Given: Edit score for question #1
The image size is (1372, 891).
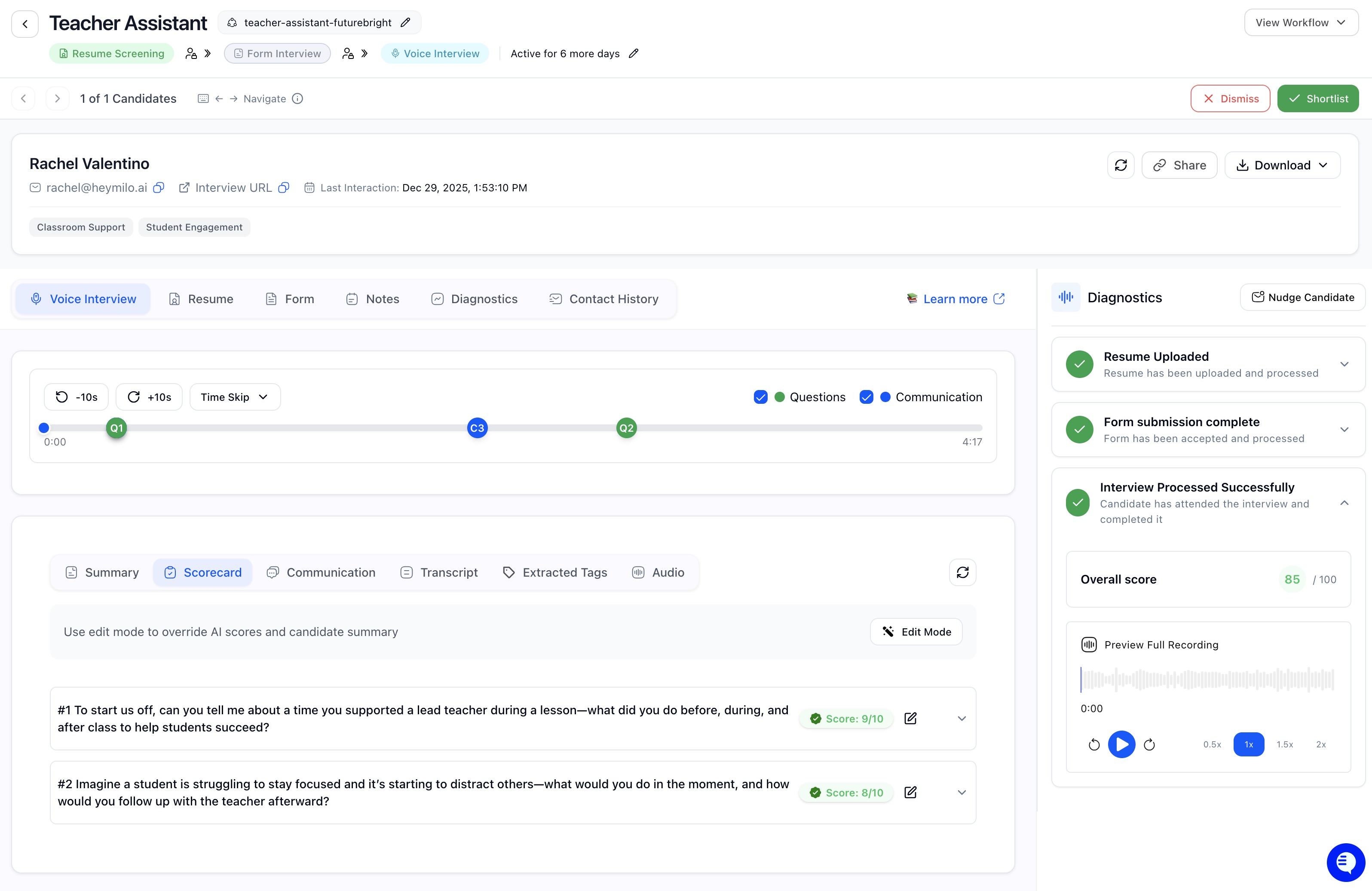Looking at the screenshot, I should tap(910, 718).
